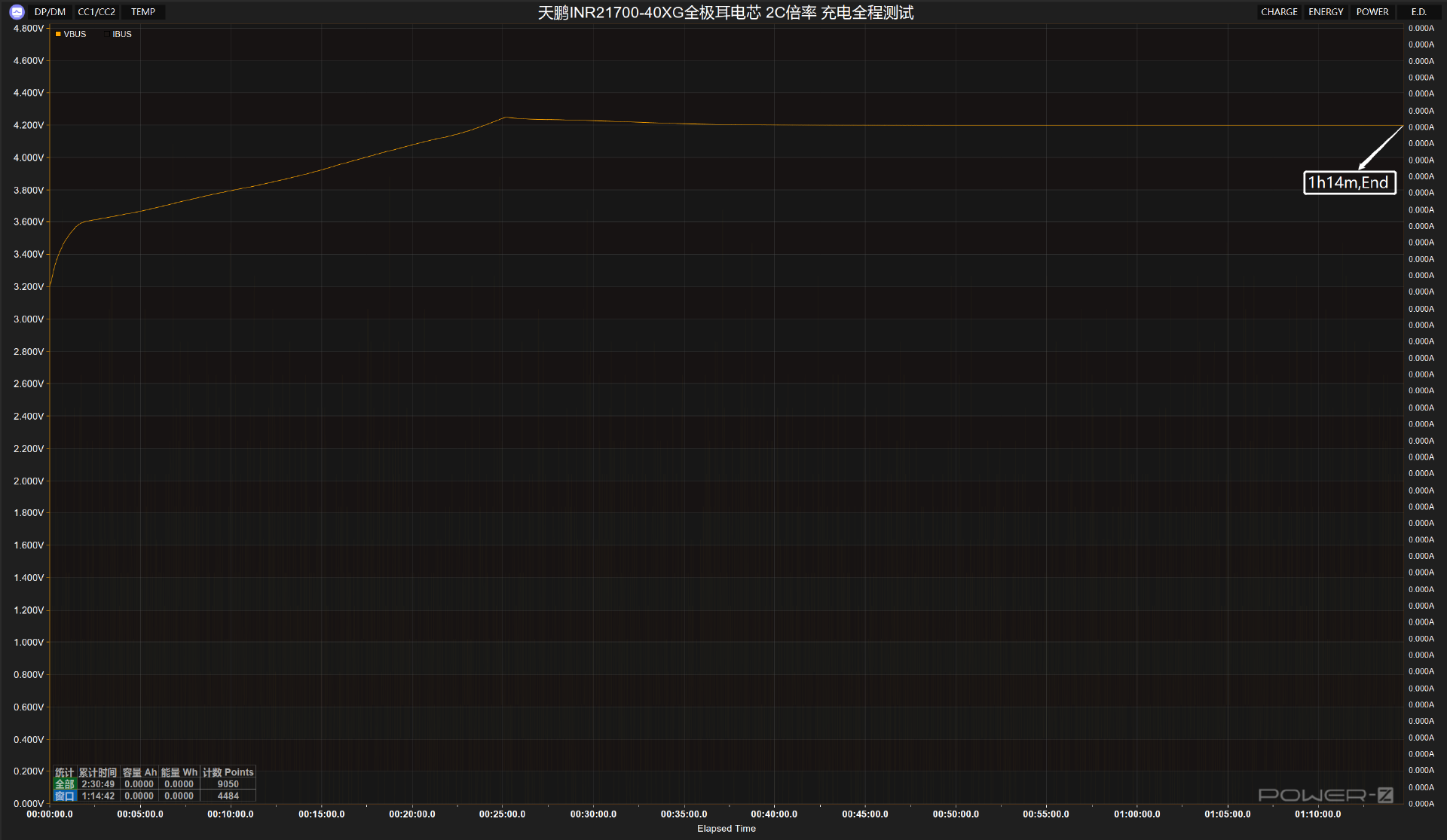Click 窗口 row energy Wh value

tap(179, 796)
